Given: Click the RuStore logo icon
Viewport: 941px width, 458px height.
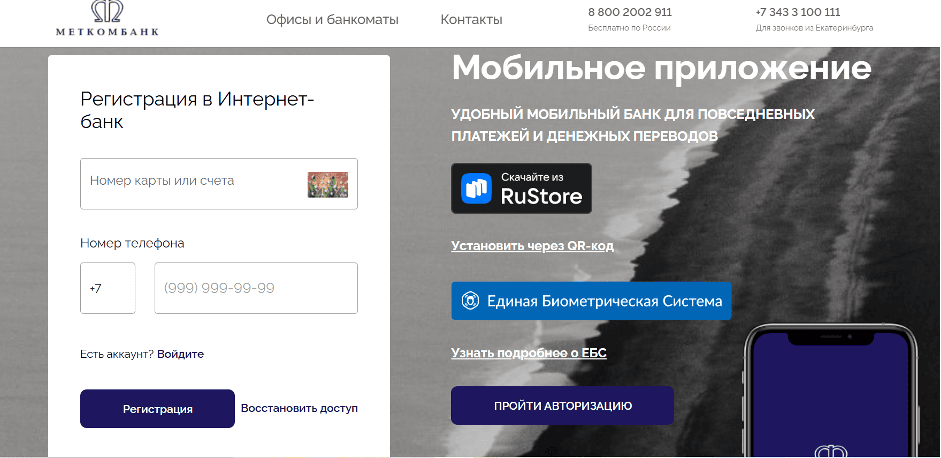Looking at the screenshot, I should [x=477, y=188].
